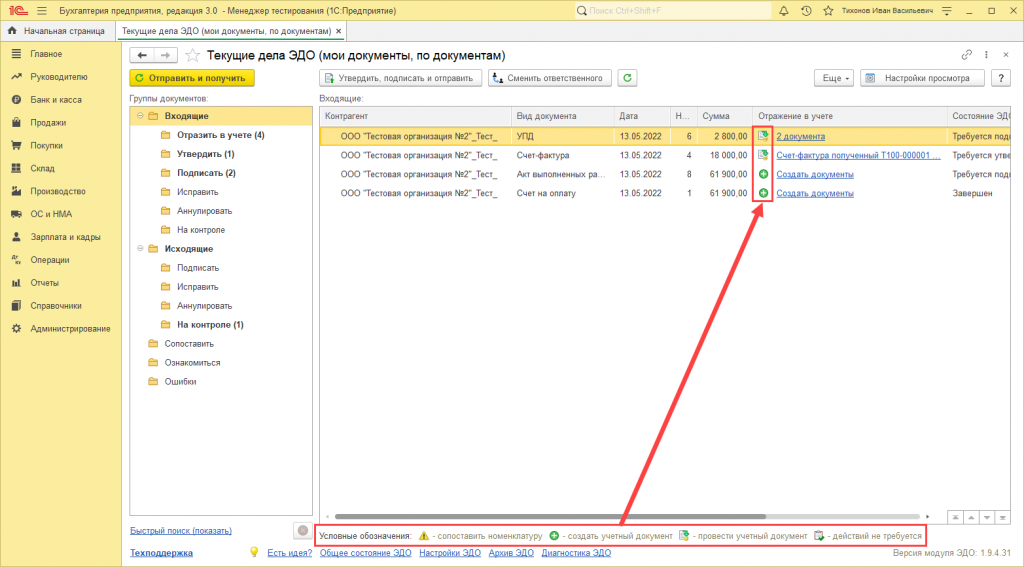1024x567 pixels.
Task: Open Главное section in sidebar
Action: pos(46,54)
